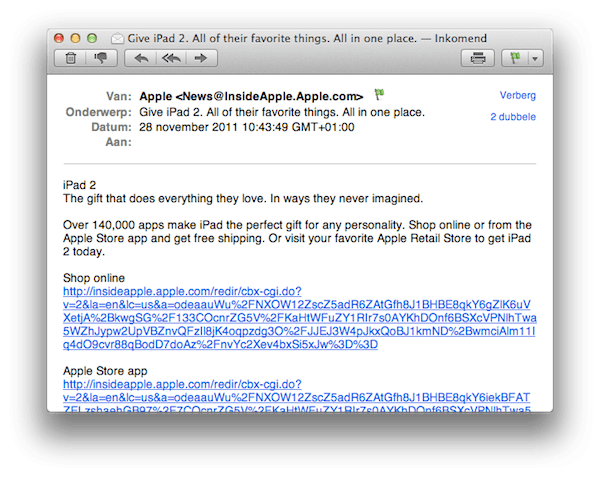
Task: Click the Onderwerp: header label
Action: pos(98,112)
